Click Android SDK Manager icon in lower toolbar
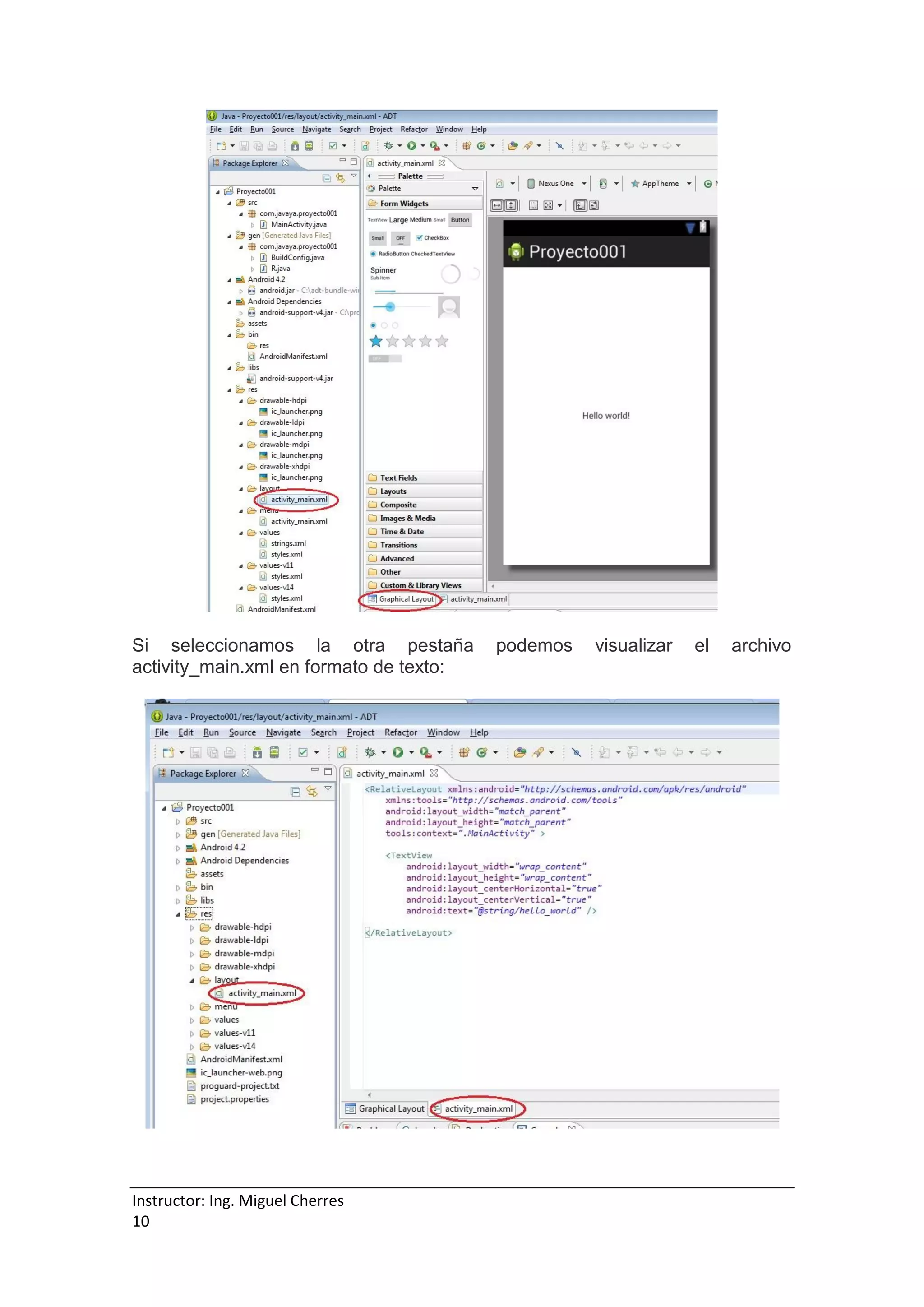The height and width of the screenshot is (1307, 924). 257,752
